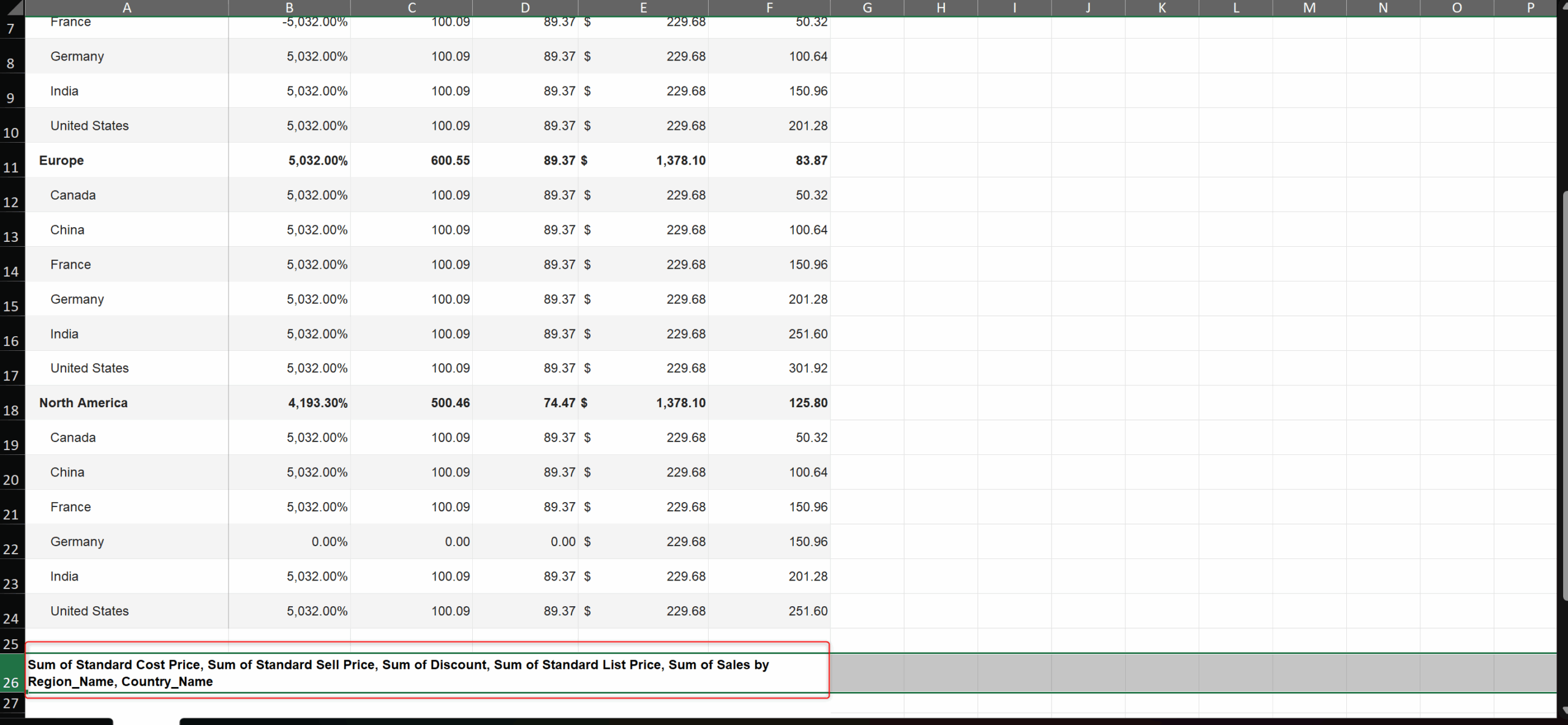1568x725 pixels.
Task: Select column P header
Action: tap(1530, 8)
